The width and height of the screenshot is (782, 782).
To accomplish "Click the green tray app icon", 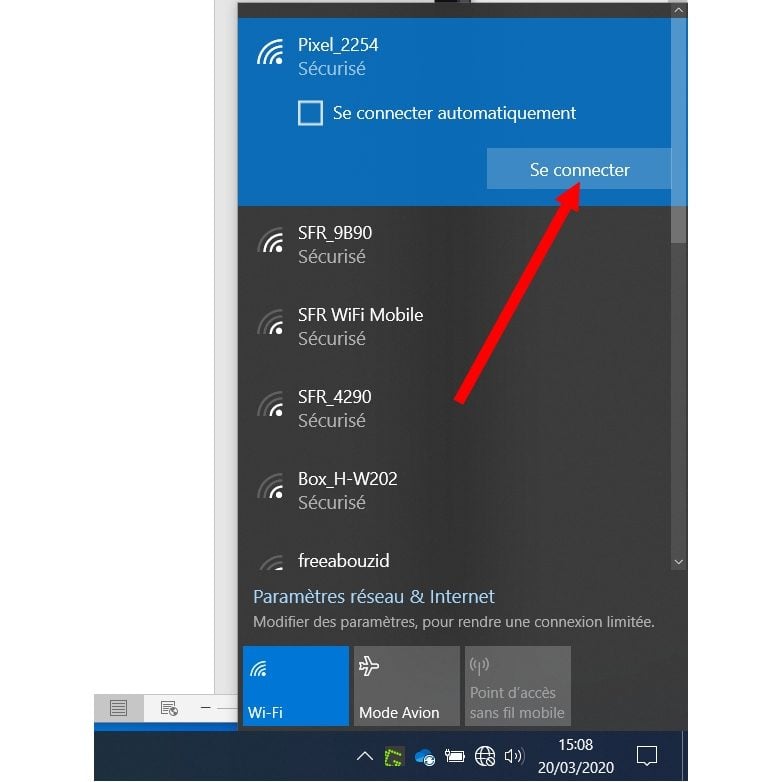I will tap(393, 758).
